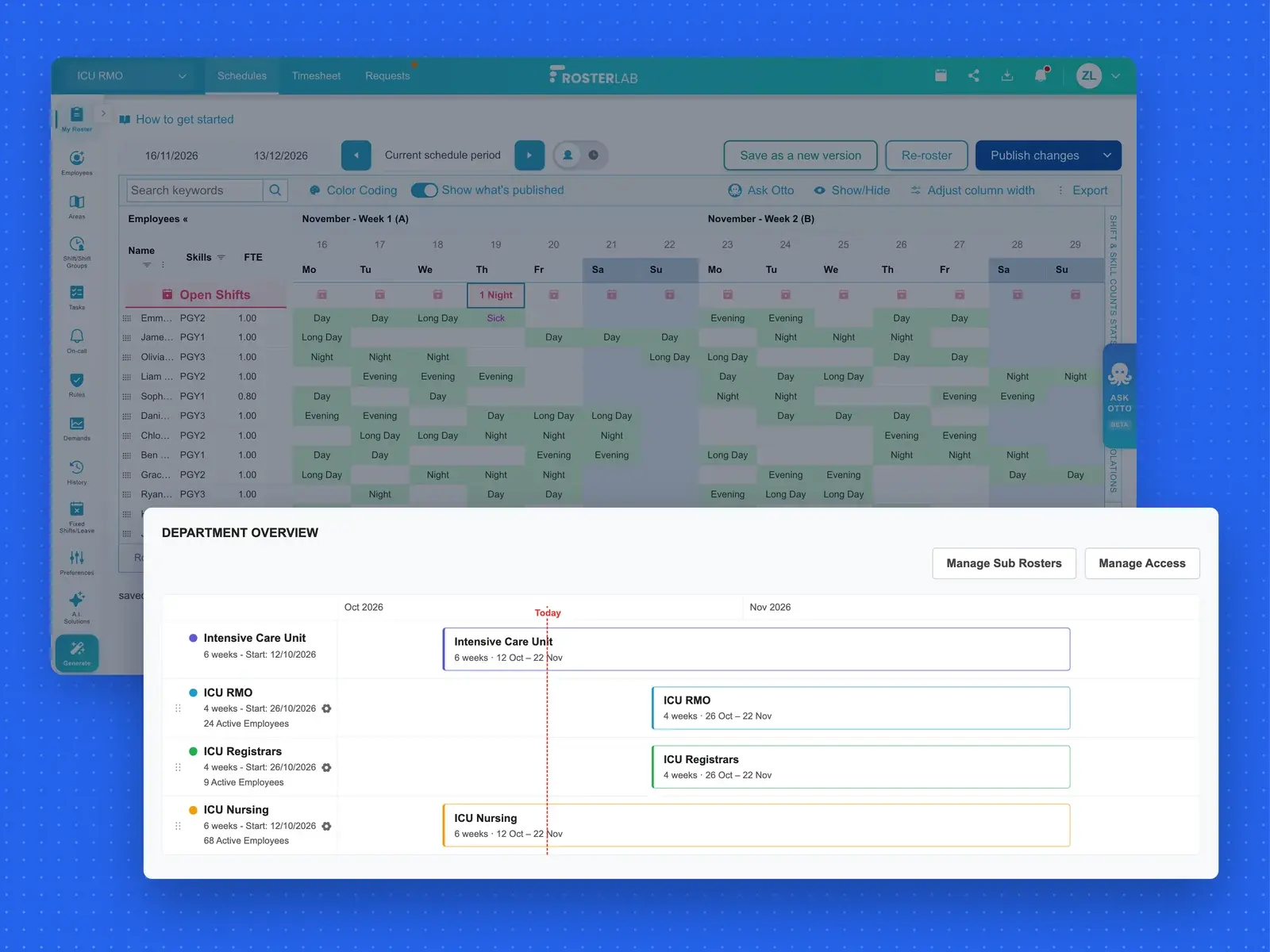Viewport: 1270px width, 952px height.
Task: Toggle Show/Hide eye option
Action: [852, 190]
